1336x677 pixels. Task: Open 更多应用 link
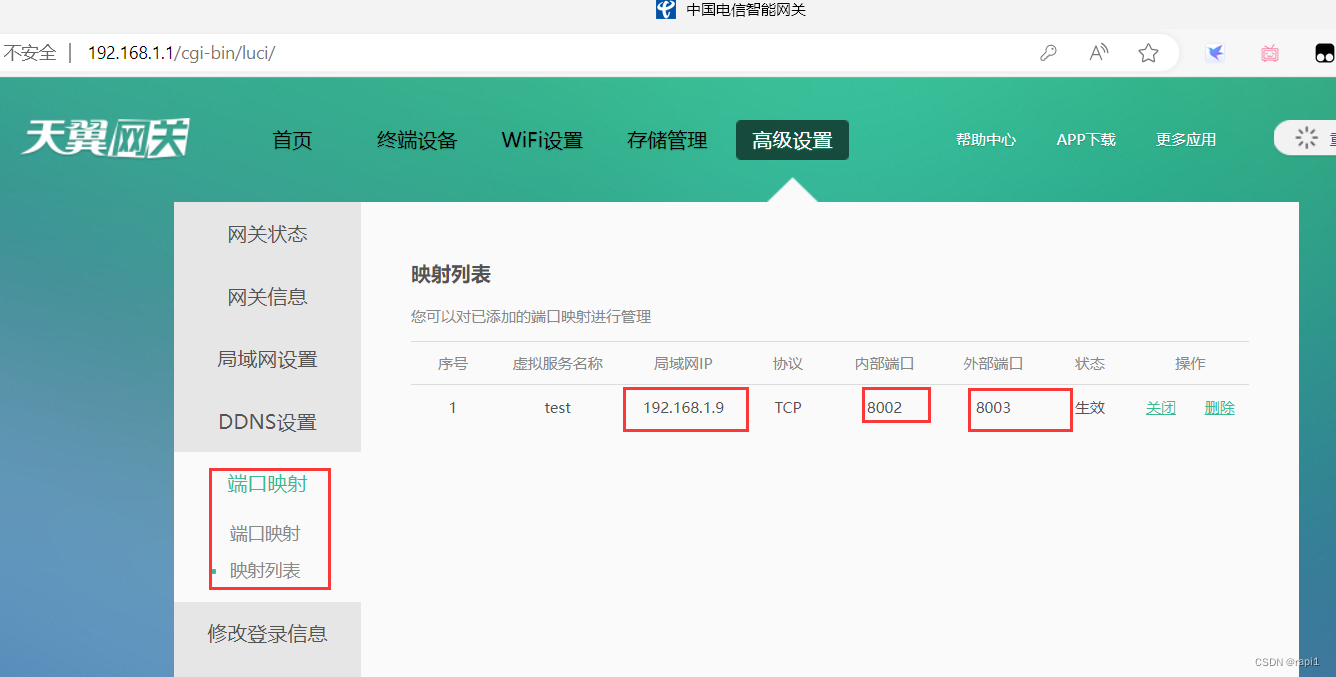tap(1186, 140)
